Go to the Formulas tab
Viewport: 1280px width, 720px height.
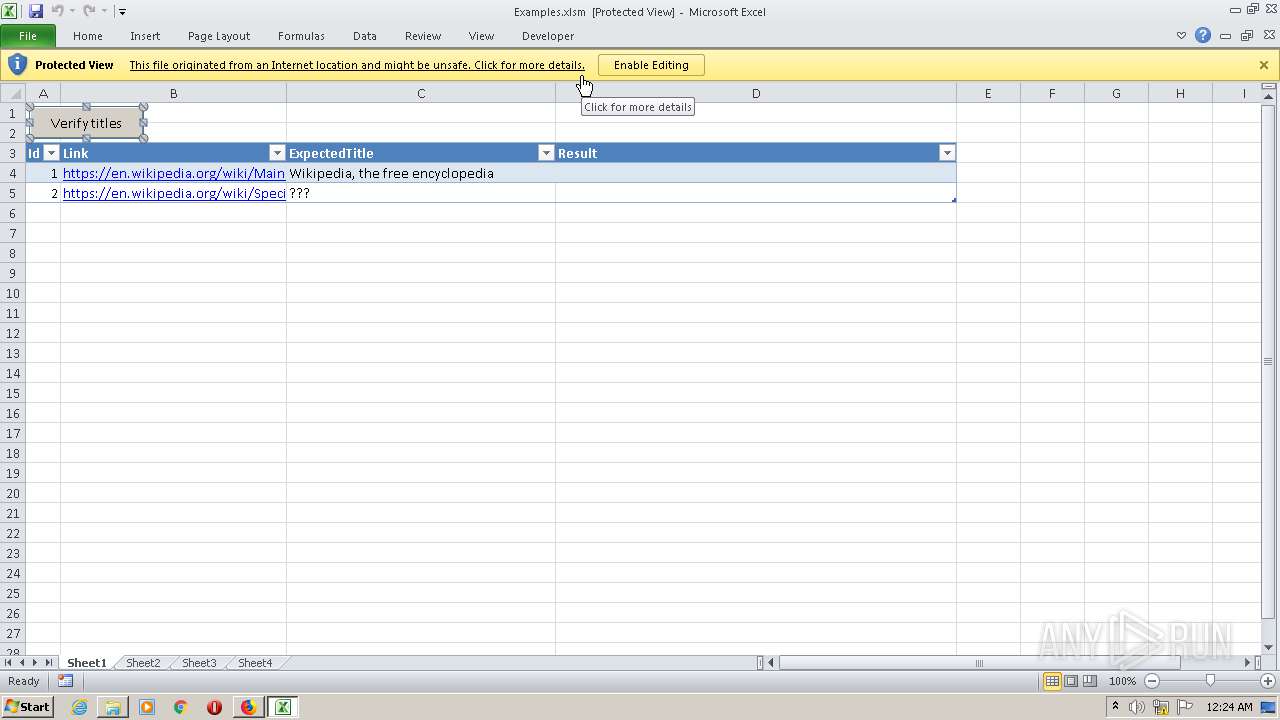(x=301, y=36)
